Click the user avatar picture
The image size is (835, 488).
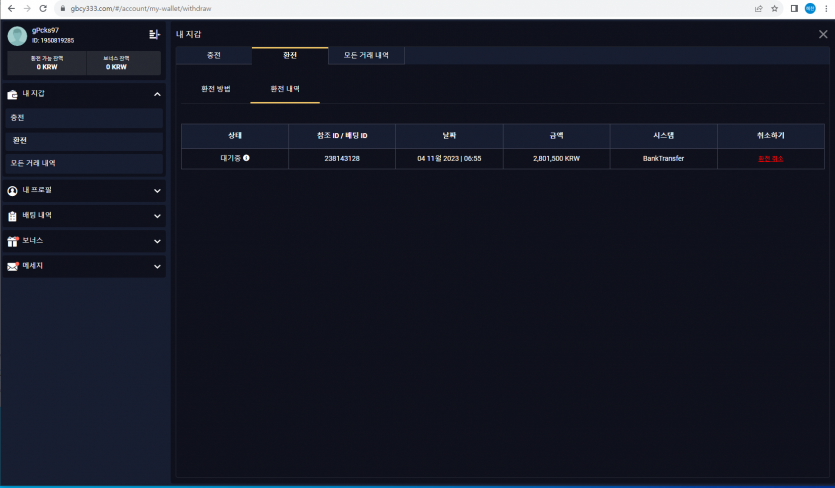click(x=17, y=36)
